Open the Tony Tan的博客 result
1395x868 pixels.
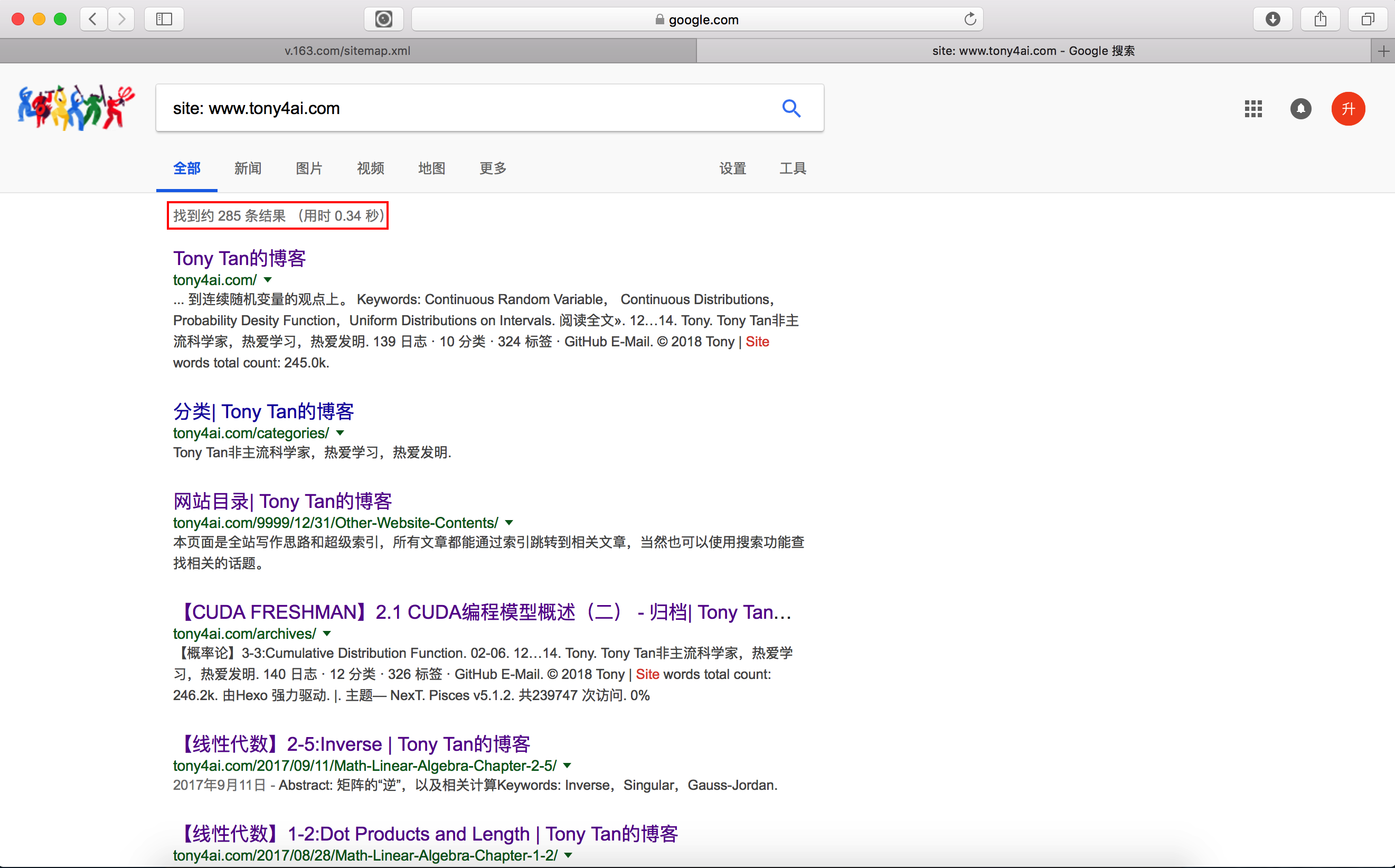(x=239, y=258)
